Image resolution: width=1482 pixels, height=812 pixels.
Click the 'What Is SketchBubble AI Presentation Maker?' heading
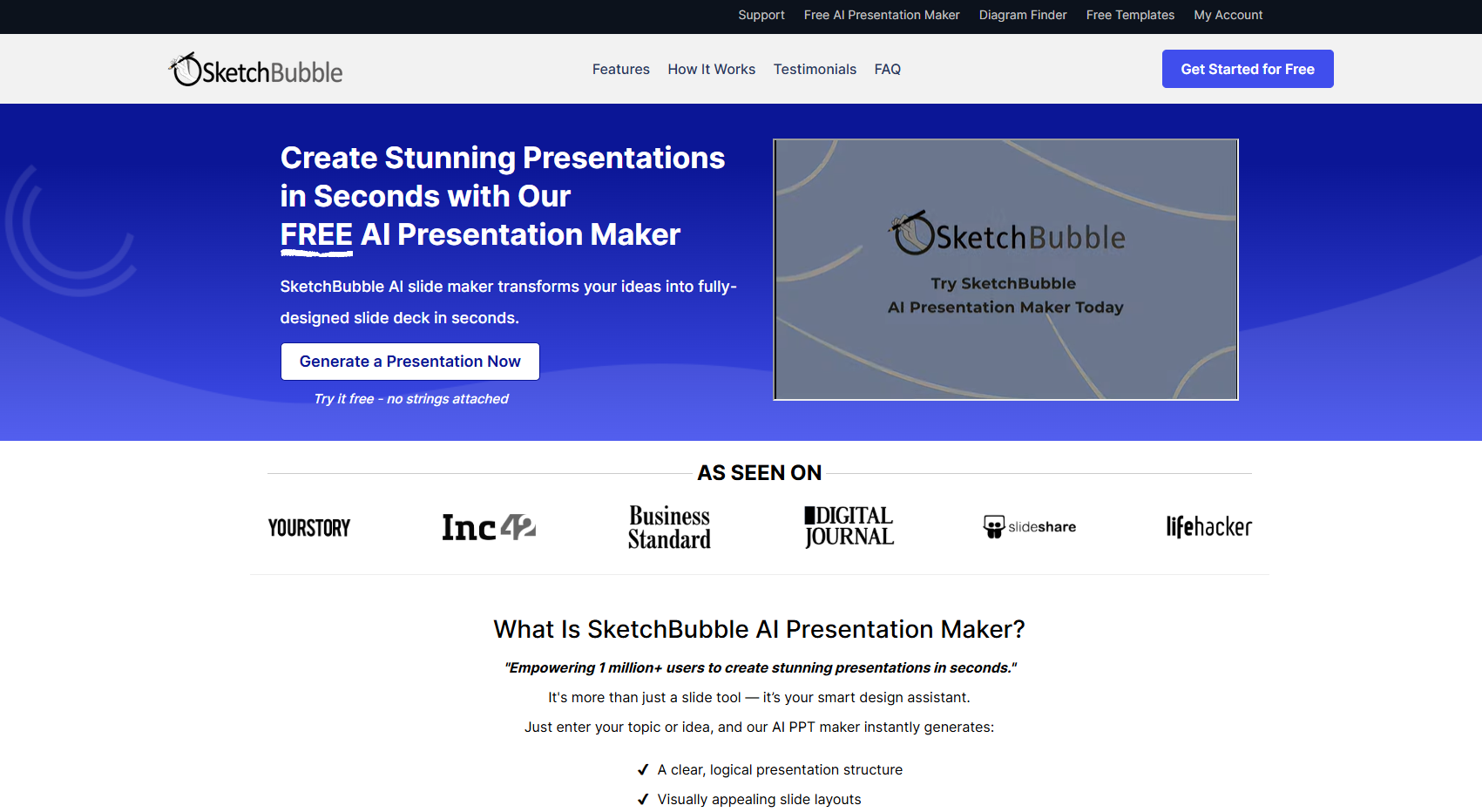759,629
